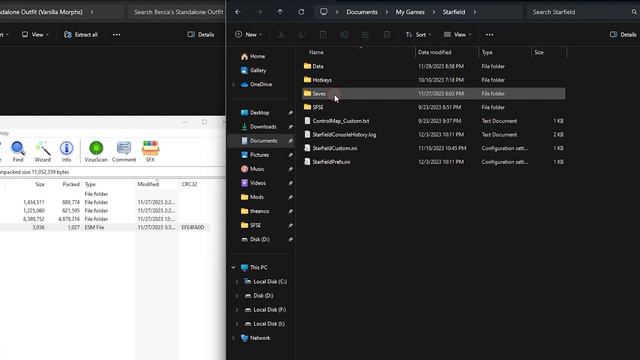Viewport: 640px width, 360px height.
Task: Unpin Documents from quick access
Action: pos(290,141)
